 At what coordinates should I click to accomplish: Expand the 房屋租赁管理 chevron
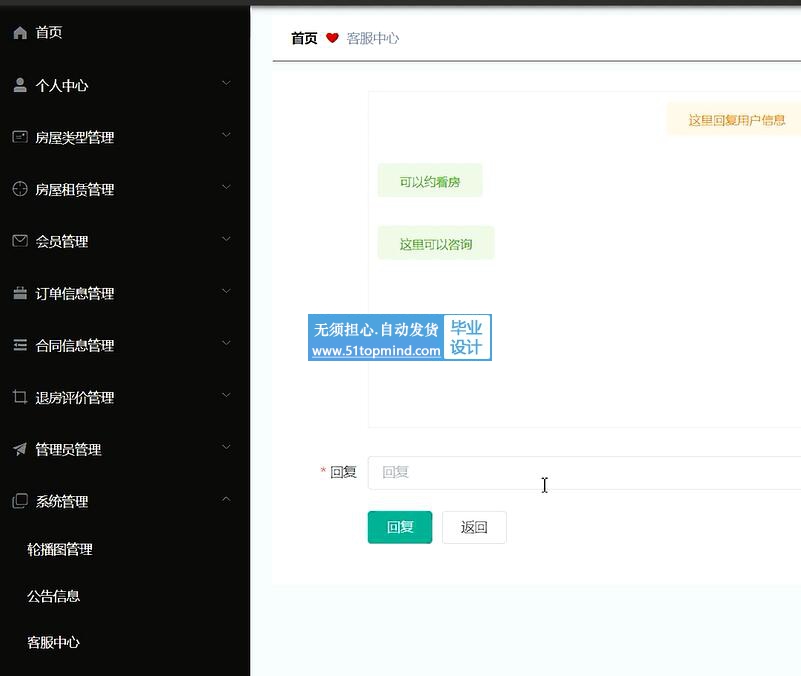pyautogui.click(x=226, y=187)
